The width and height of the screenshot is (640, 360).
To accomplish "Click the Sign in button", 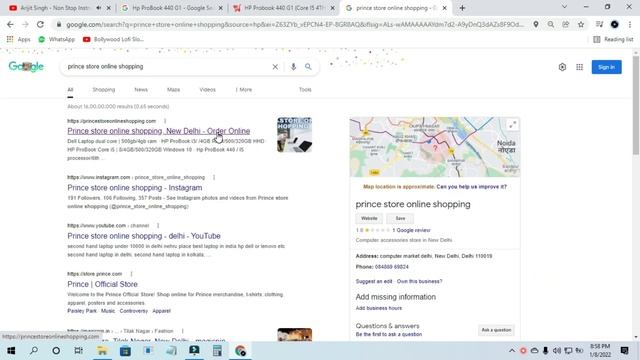I will click(x=607, y=67).
